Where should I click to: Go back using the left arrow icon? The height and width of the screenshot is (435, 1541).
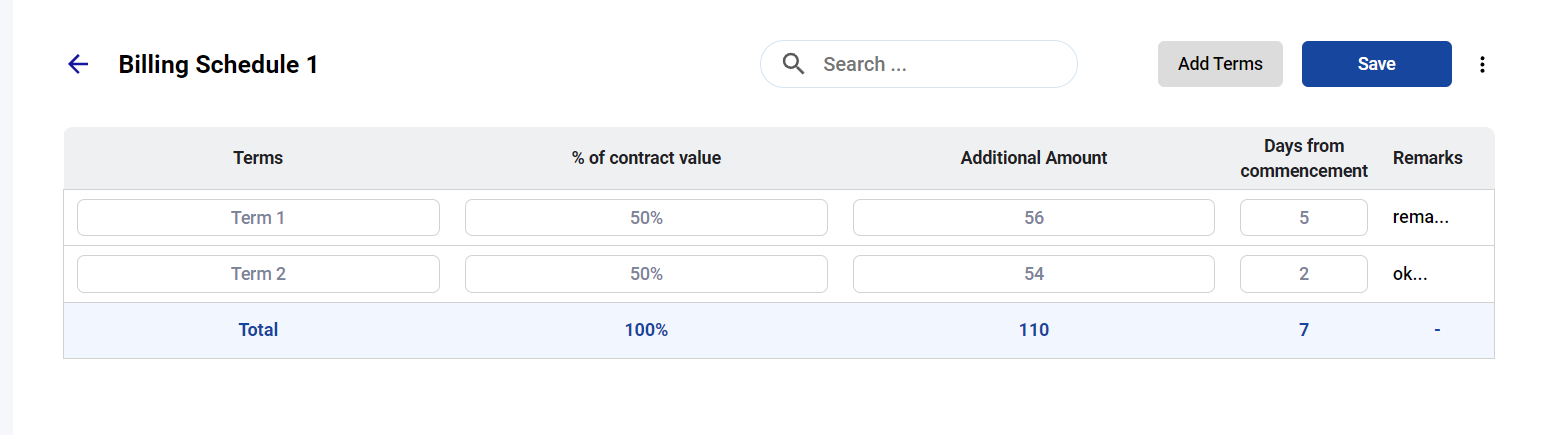pyautogui.click(x=78, y=65)
